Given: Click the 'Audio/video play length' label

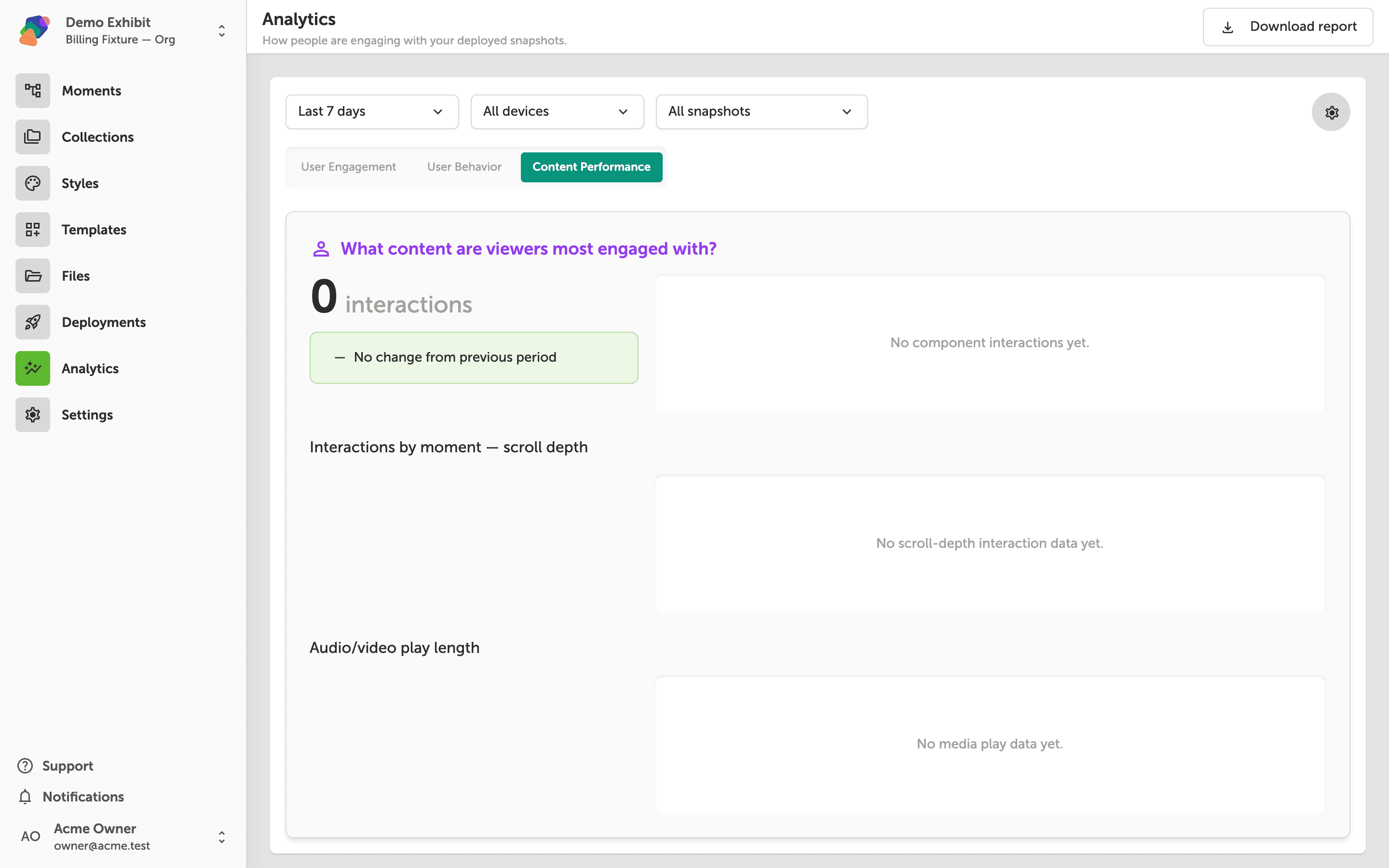Looking at the screenshot, I should (x=395, y=648).
